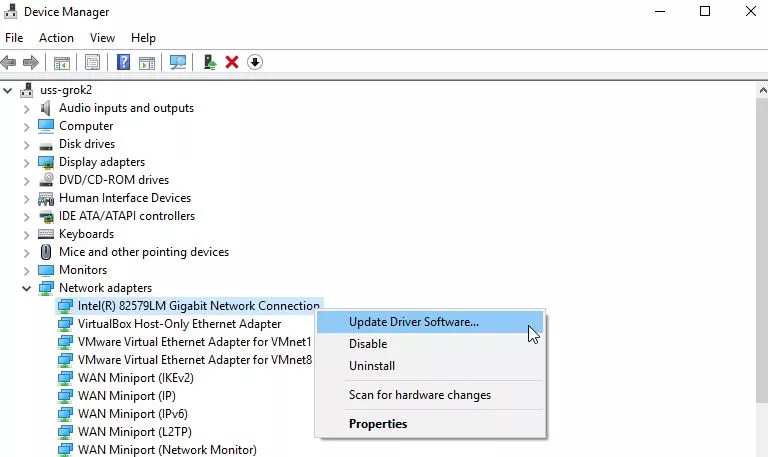Click the VirtualBox Host-Only adapter icon
768x457 pixels.
(x=65, y=324)
